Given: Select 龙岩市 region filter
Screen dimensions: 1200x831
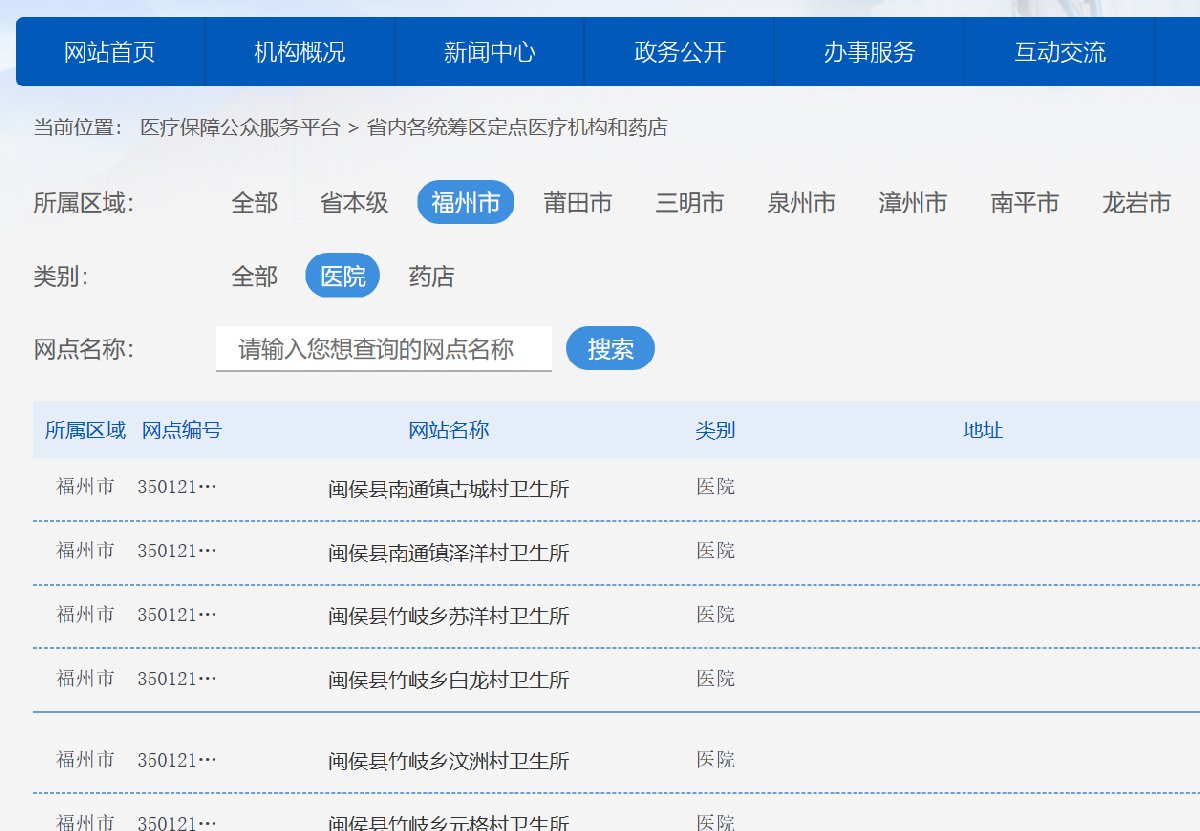Looking at the screenshot, I should click(1136, 203).
